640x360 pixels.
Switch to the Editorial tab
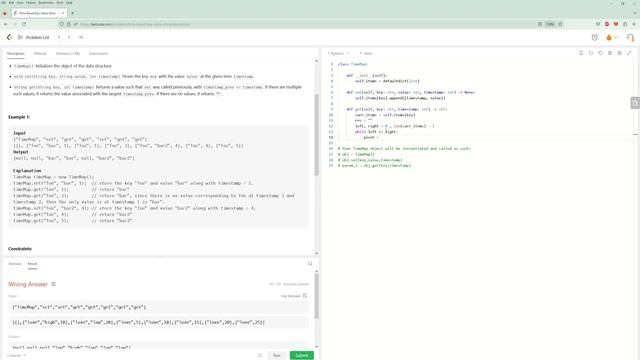[x=40, y=53]
